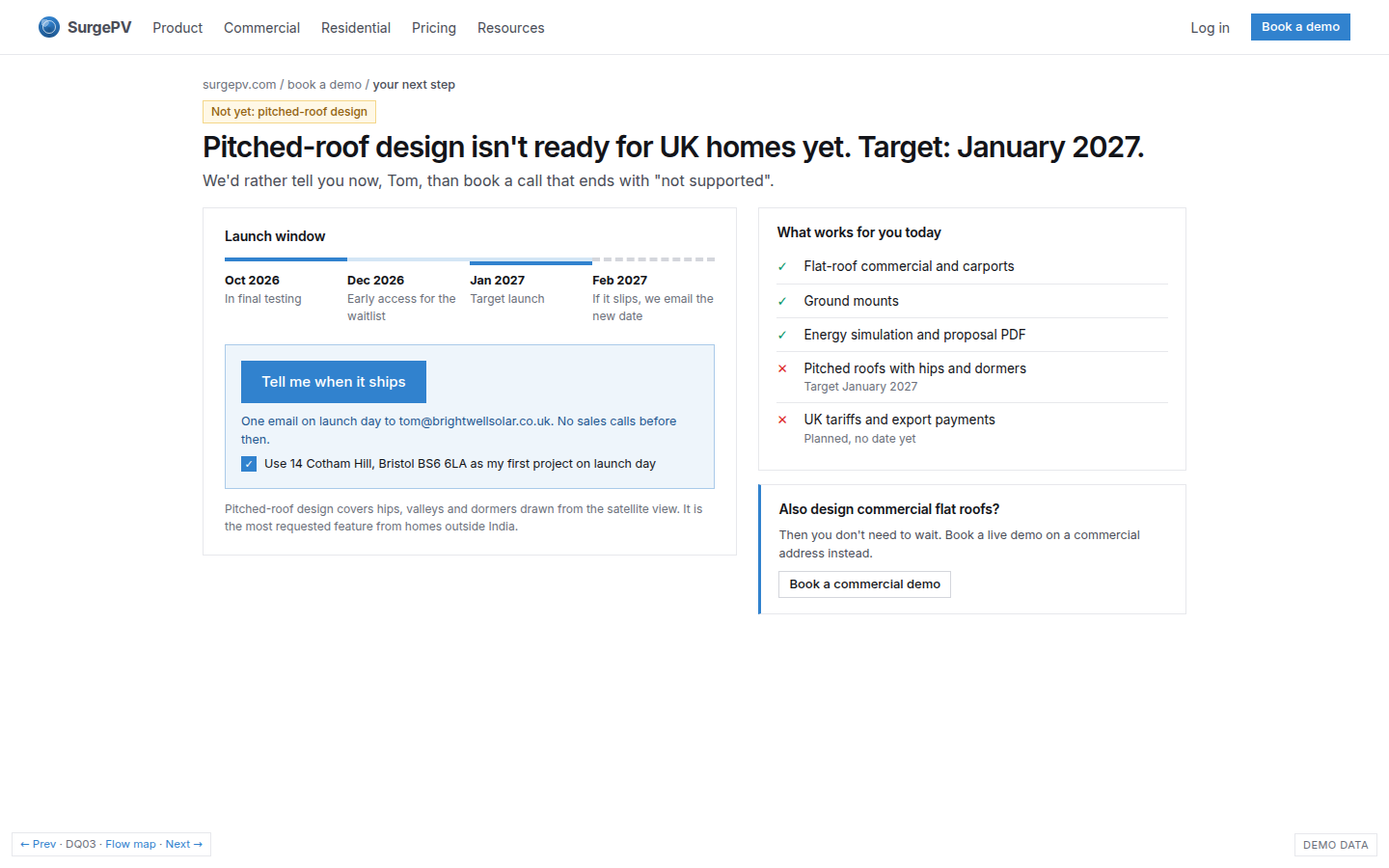Open the Residential nav item
Screen dimensions: 1389x868
[x=356, y=28]
